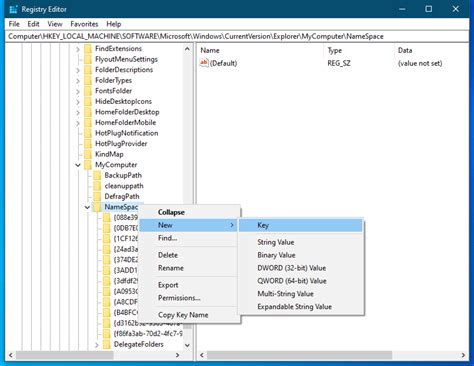
Task: Click the HideDesktopIcons folder icon
Action: point(88,102)
